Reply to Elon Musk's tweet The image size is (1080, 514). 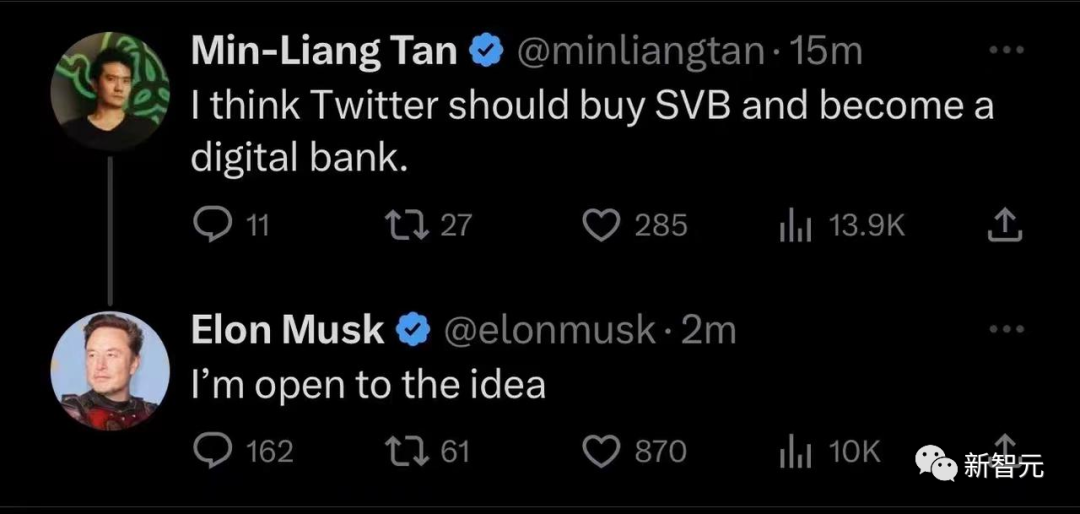211,452
